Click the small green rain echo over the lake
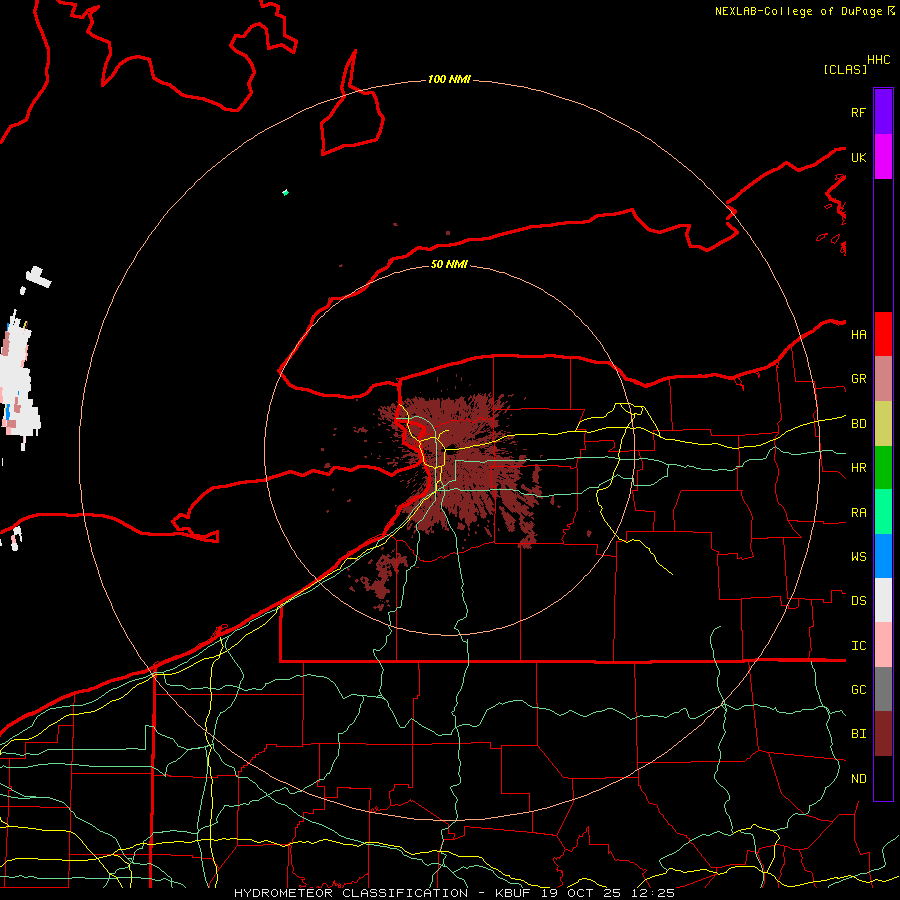Viewport: 900px width, 900px height. click(285, 192)
